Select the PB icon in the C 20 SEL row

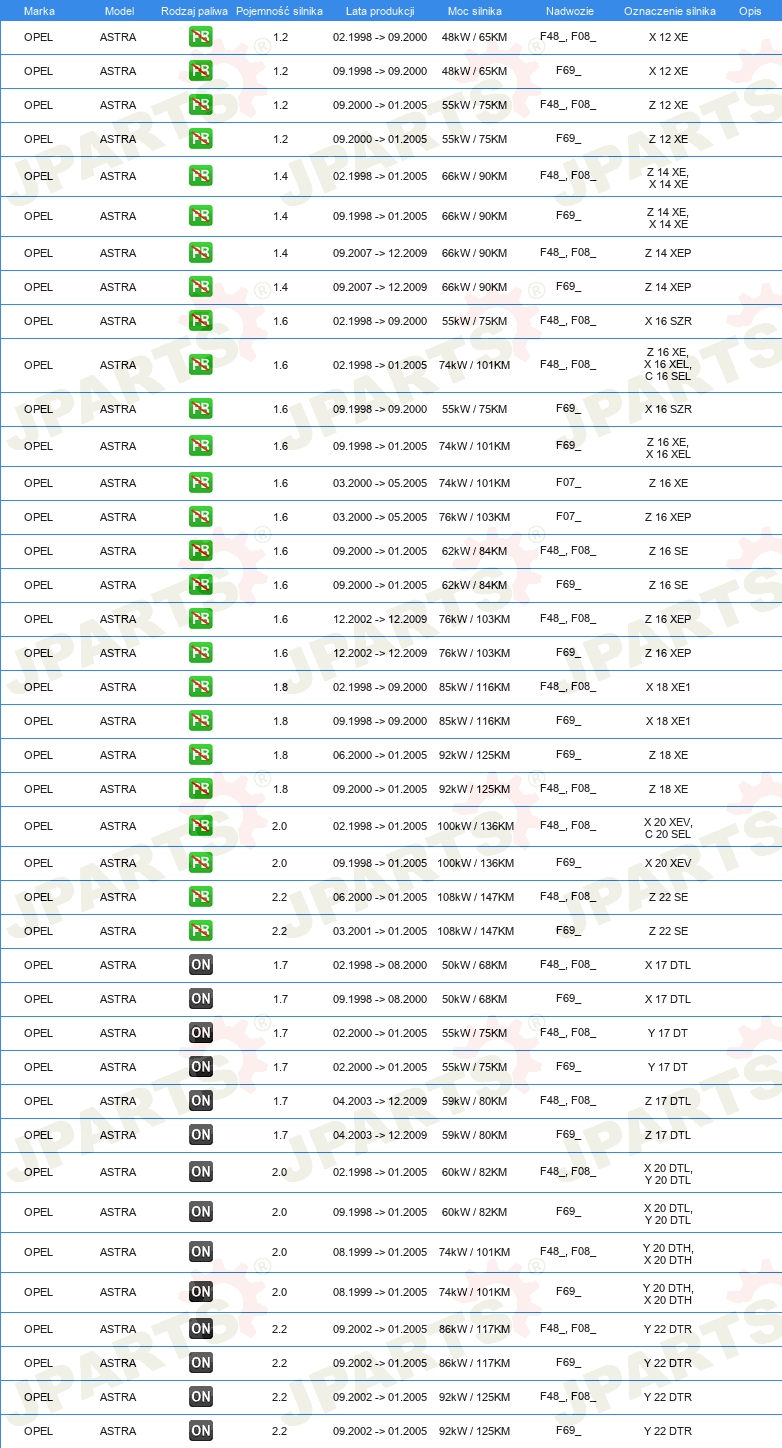click(x=201, y=826)
